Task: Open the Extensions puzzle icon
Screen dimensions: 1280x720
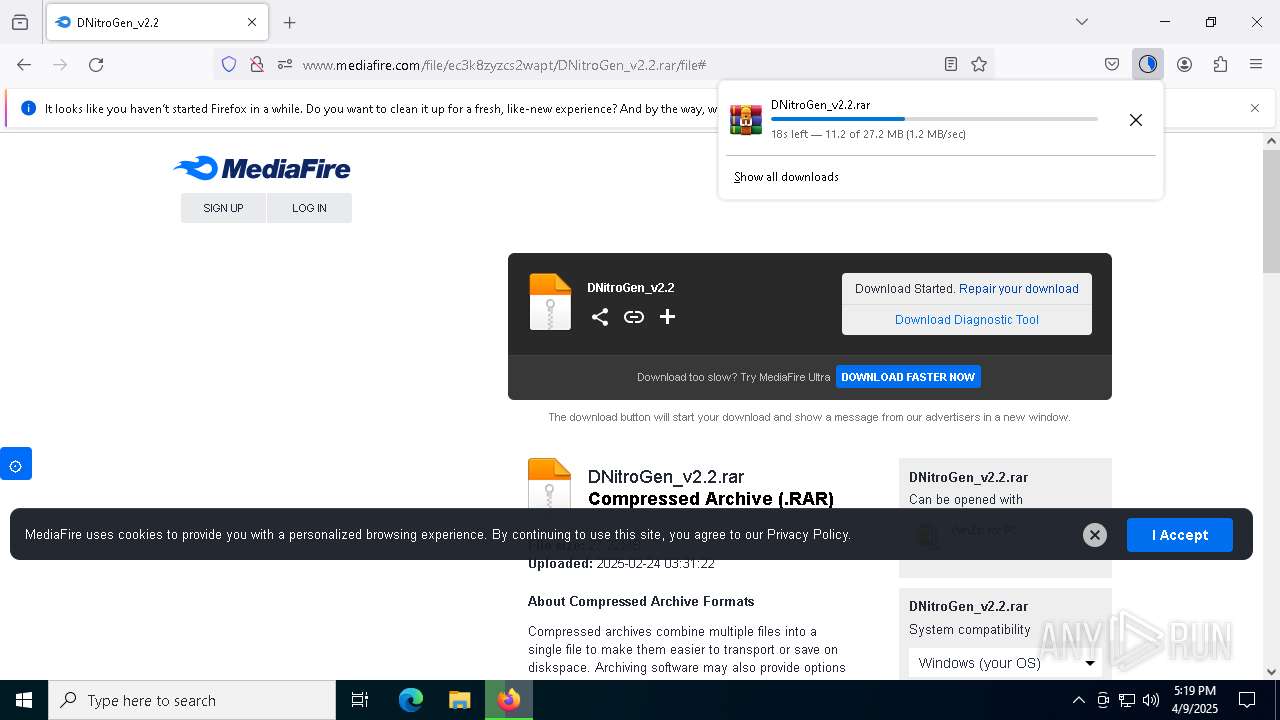Action: click(x=1220, y=64)
